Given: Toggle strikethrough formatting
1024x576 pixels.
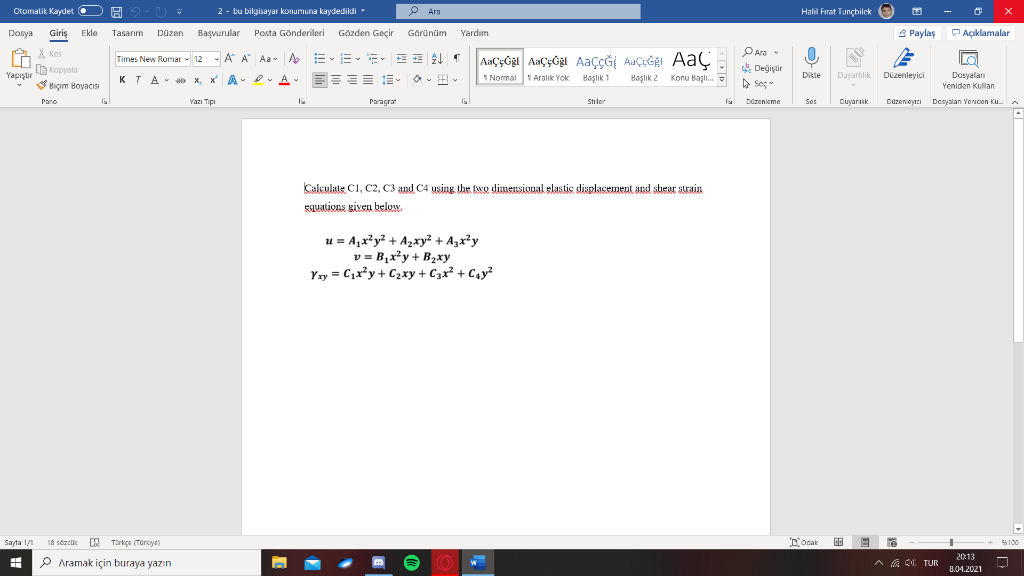Looking at the screenshot, I should click(x=180, y=80).
